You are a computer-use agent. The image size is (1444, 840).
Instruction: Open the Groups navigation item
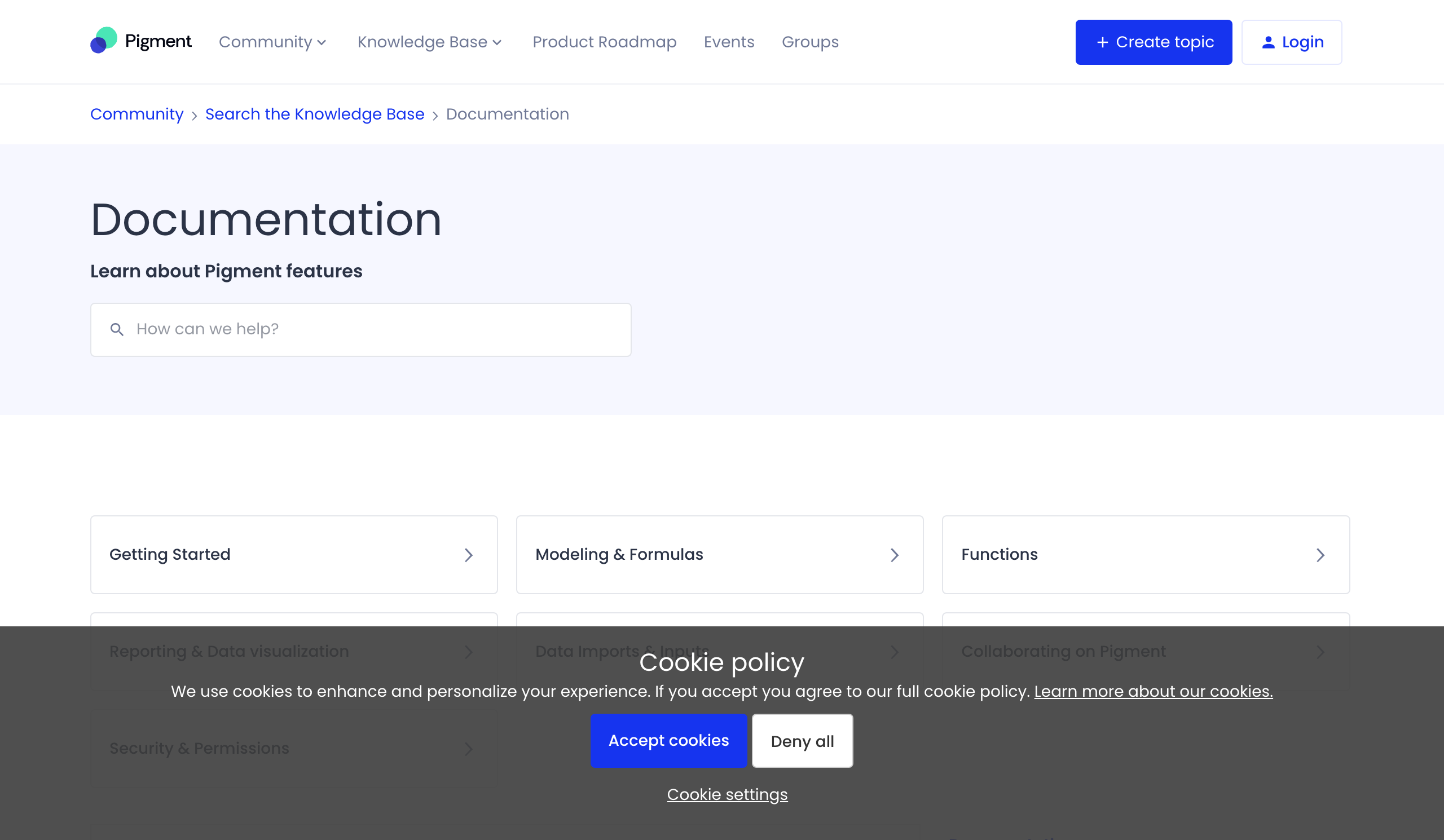[x=810, y=42]
